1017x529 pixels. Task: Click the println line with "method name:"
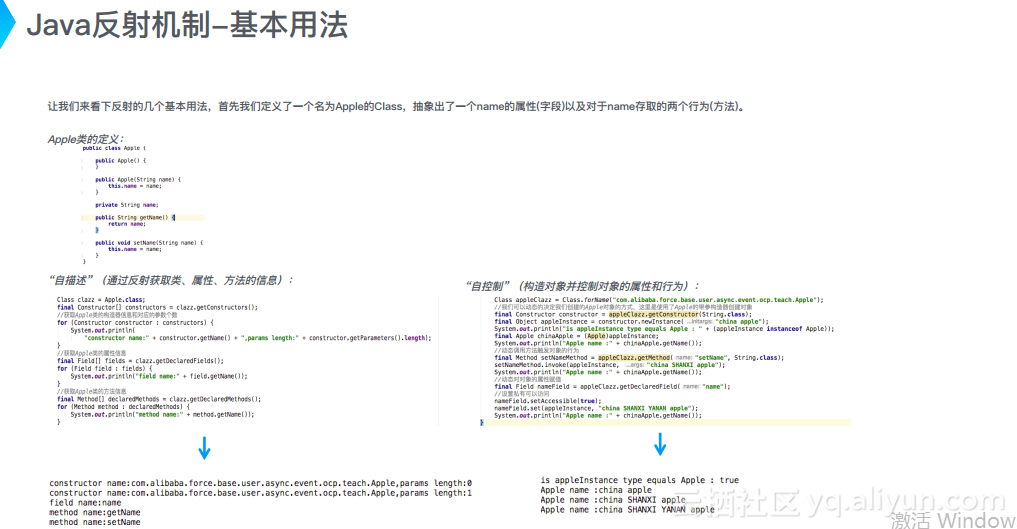162,414
